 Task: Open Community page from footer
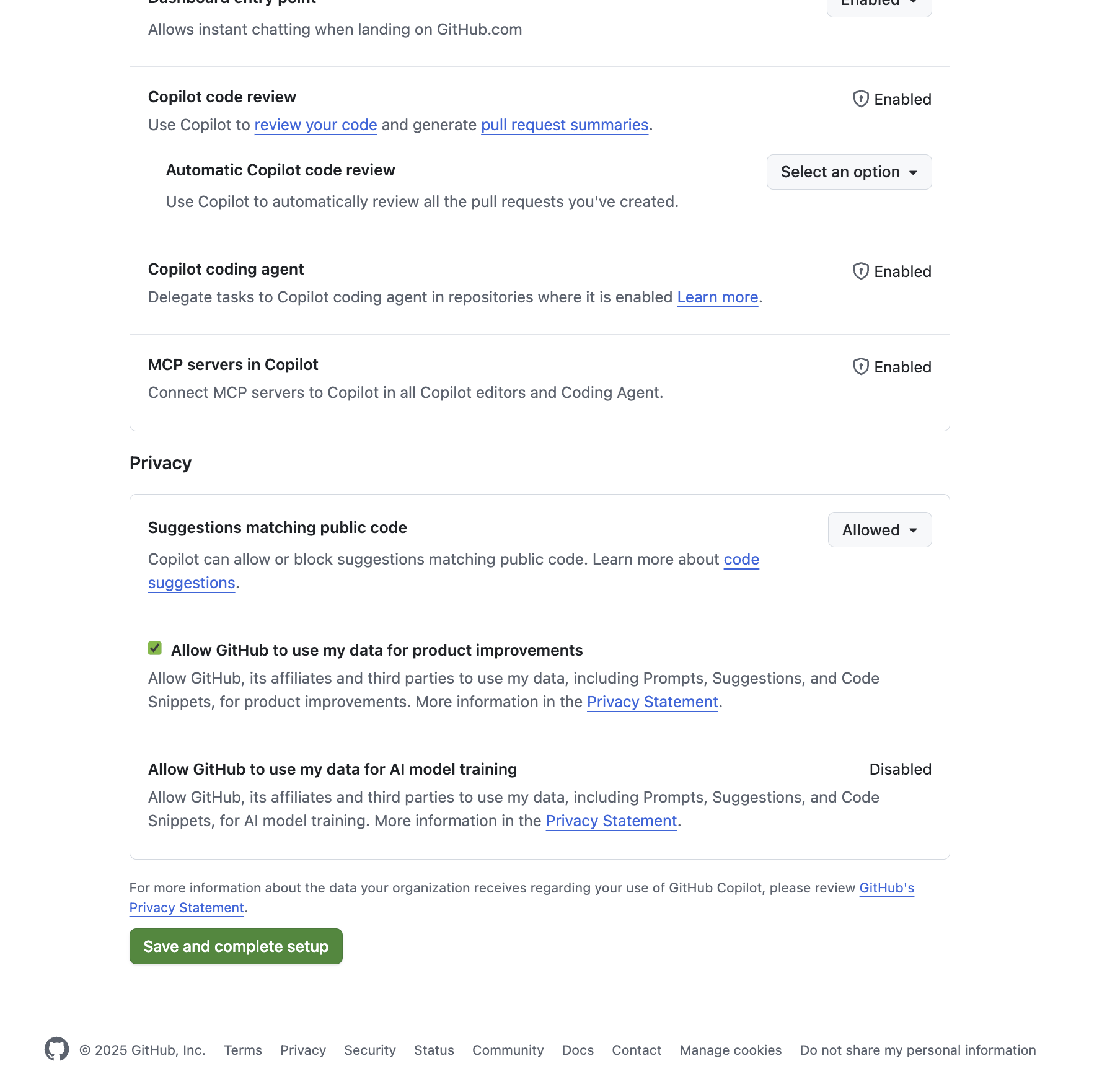[508, 1050]
